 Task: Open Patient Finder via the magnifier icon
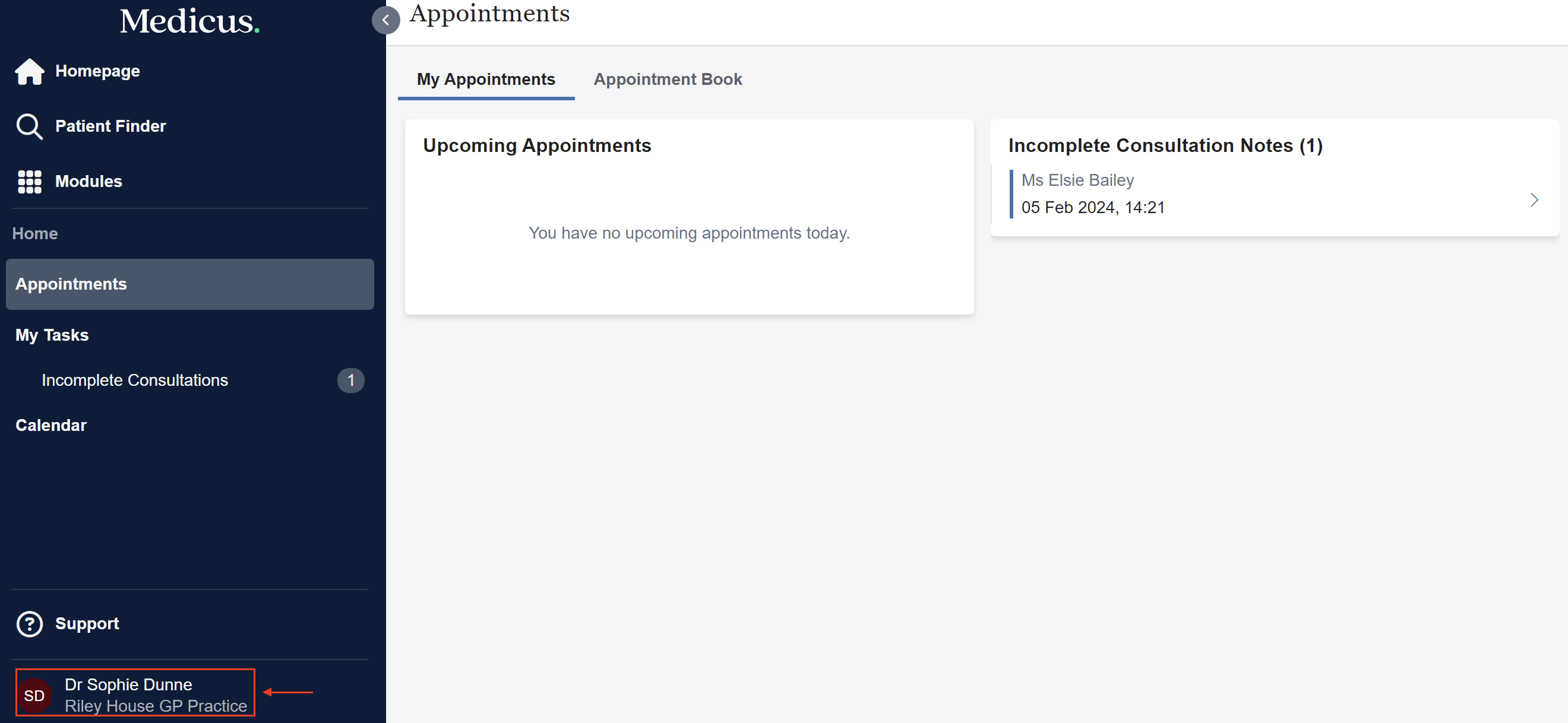click(29, 126)
